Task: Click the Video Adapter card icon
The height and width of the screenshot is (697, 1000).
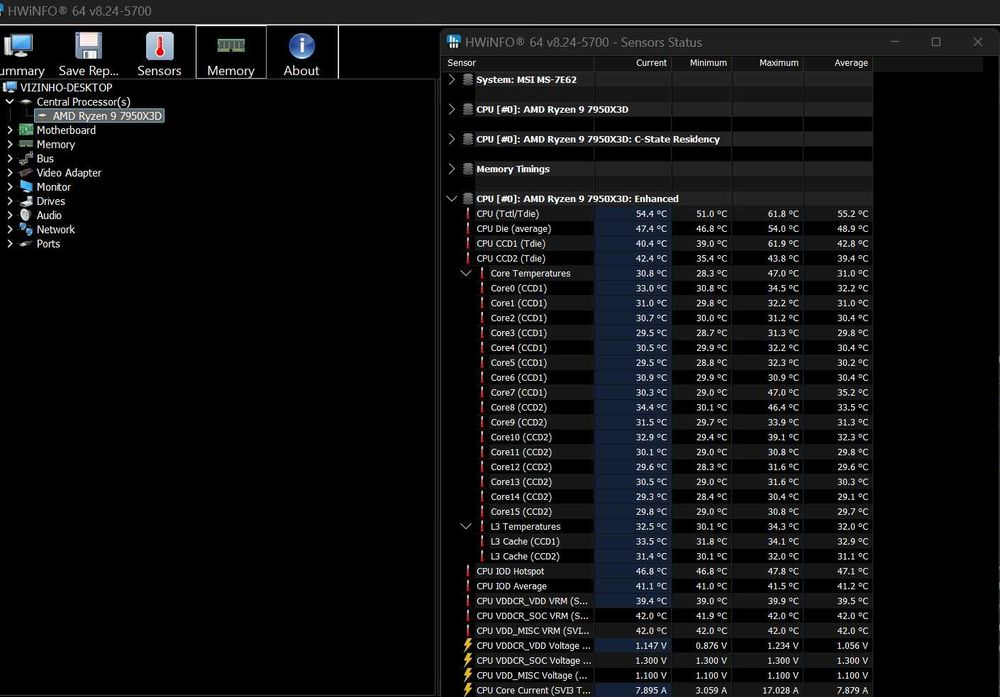Action: point(26,172)
